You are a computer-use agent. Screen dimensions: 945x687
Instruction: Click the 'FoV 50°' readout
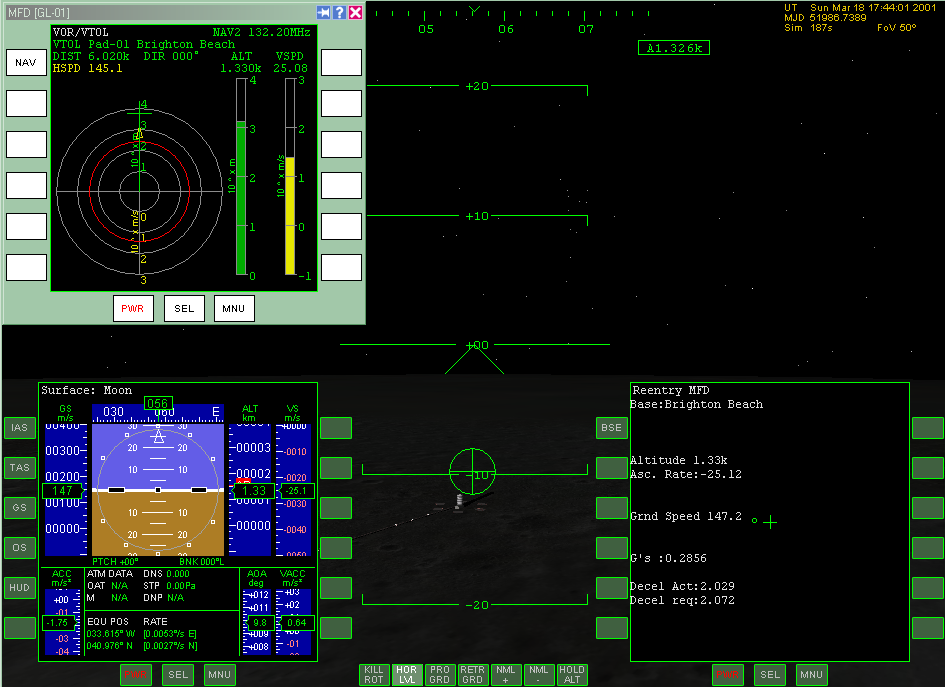coord(897,28)
